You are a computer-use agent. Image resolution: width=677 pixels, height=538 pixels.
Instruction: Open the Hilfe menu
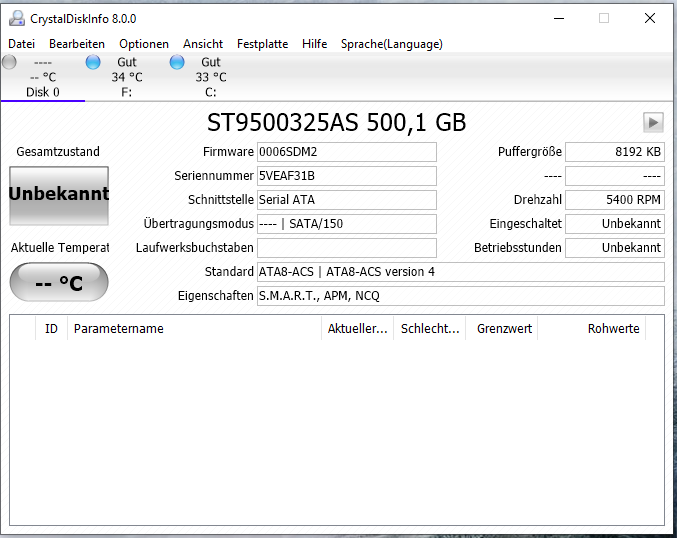click(x=314, y=44)
